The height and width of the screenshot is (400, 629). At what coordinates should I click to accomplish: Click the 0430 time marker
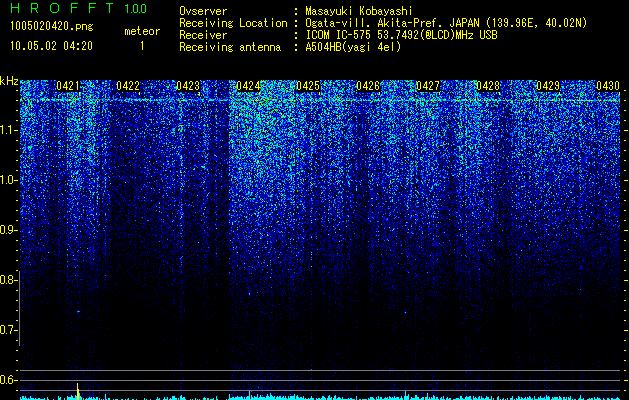pyautogui.click(x=608, y=86)
